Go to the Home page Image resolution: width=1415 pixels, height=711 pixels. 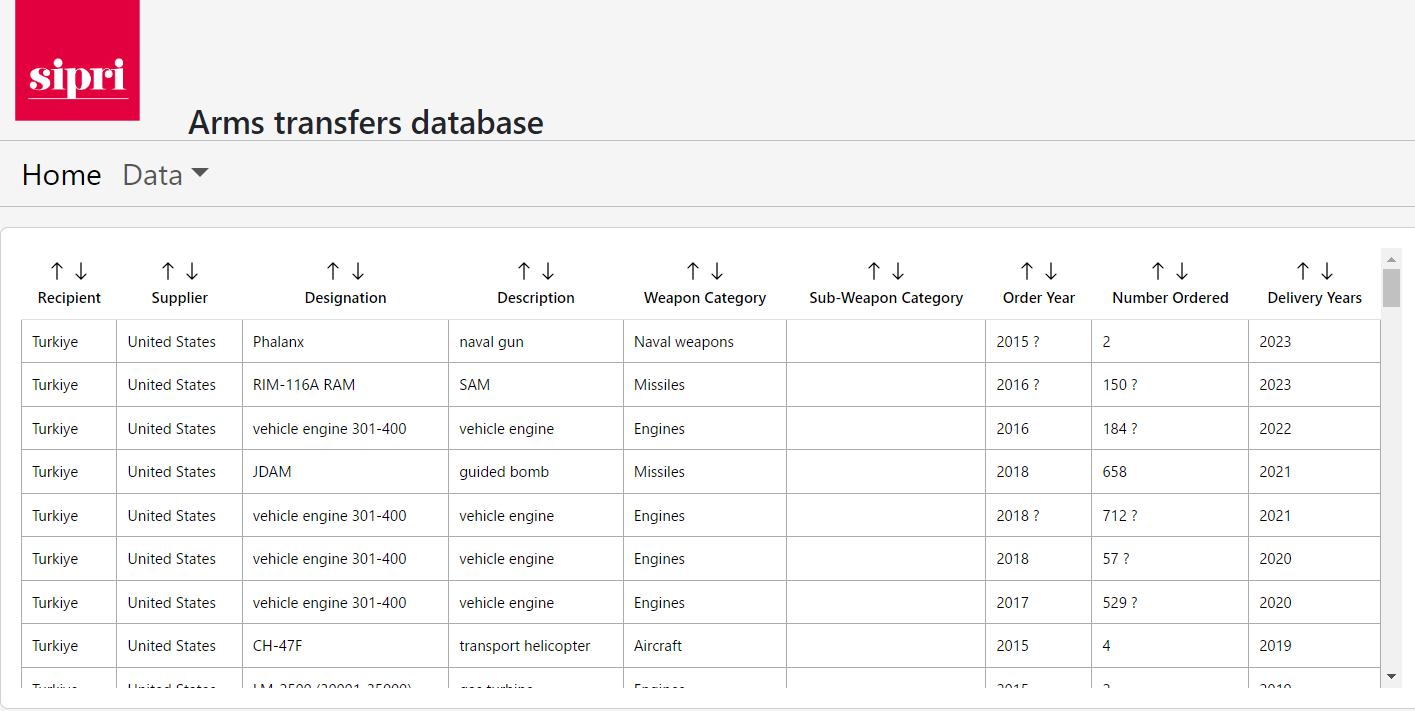pos(62,175)
